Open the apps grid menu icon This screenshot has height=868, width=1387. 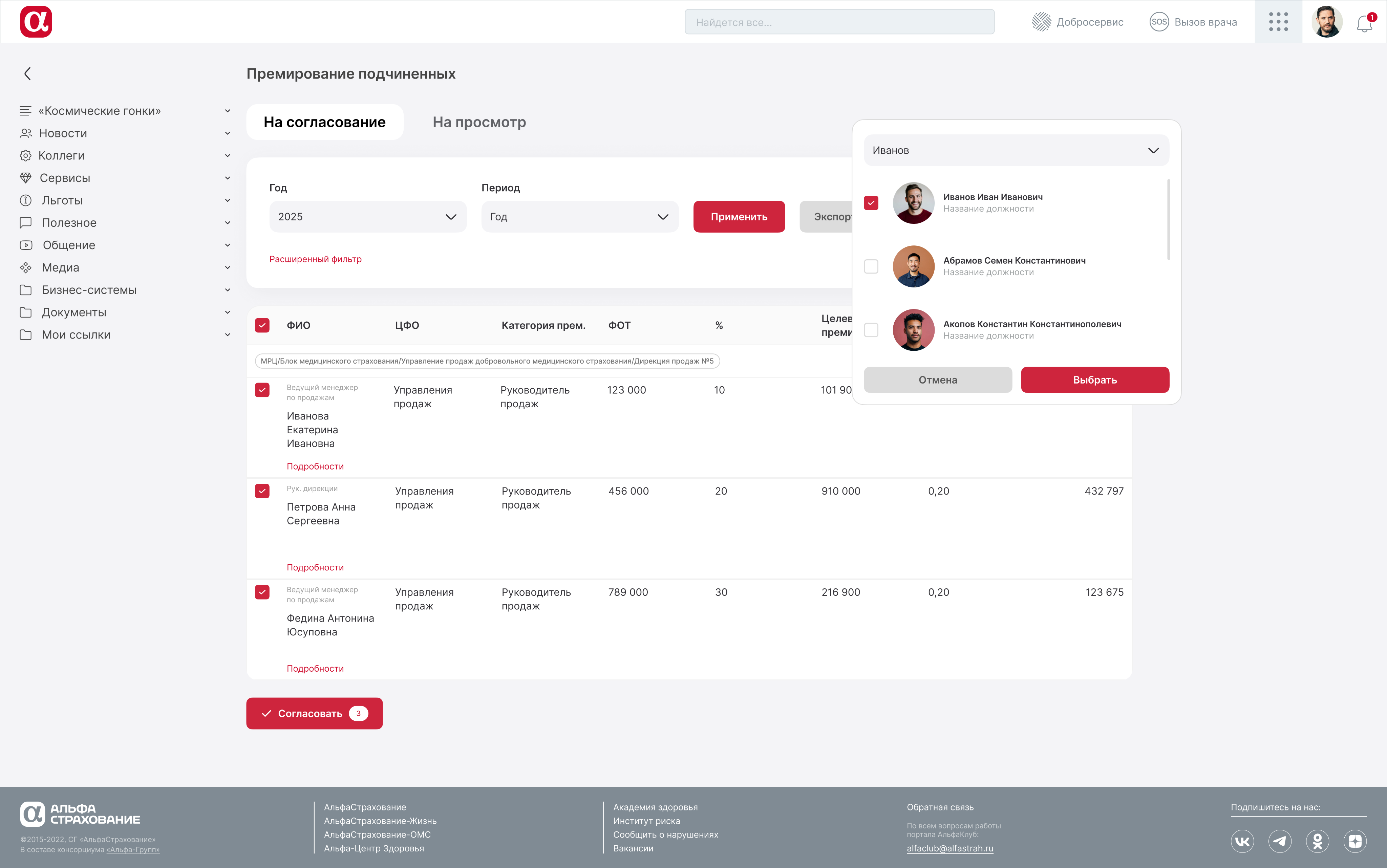coord(1278,22)
